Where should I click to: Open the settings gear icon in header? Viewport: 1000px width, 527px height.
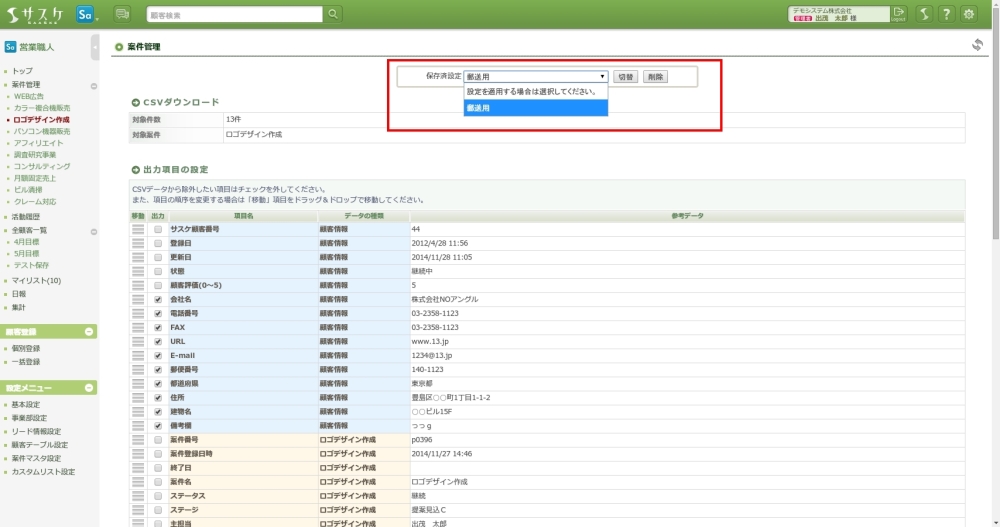click(x=969, y=14)
